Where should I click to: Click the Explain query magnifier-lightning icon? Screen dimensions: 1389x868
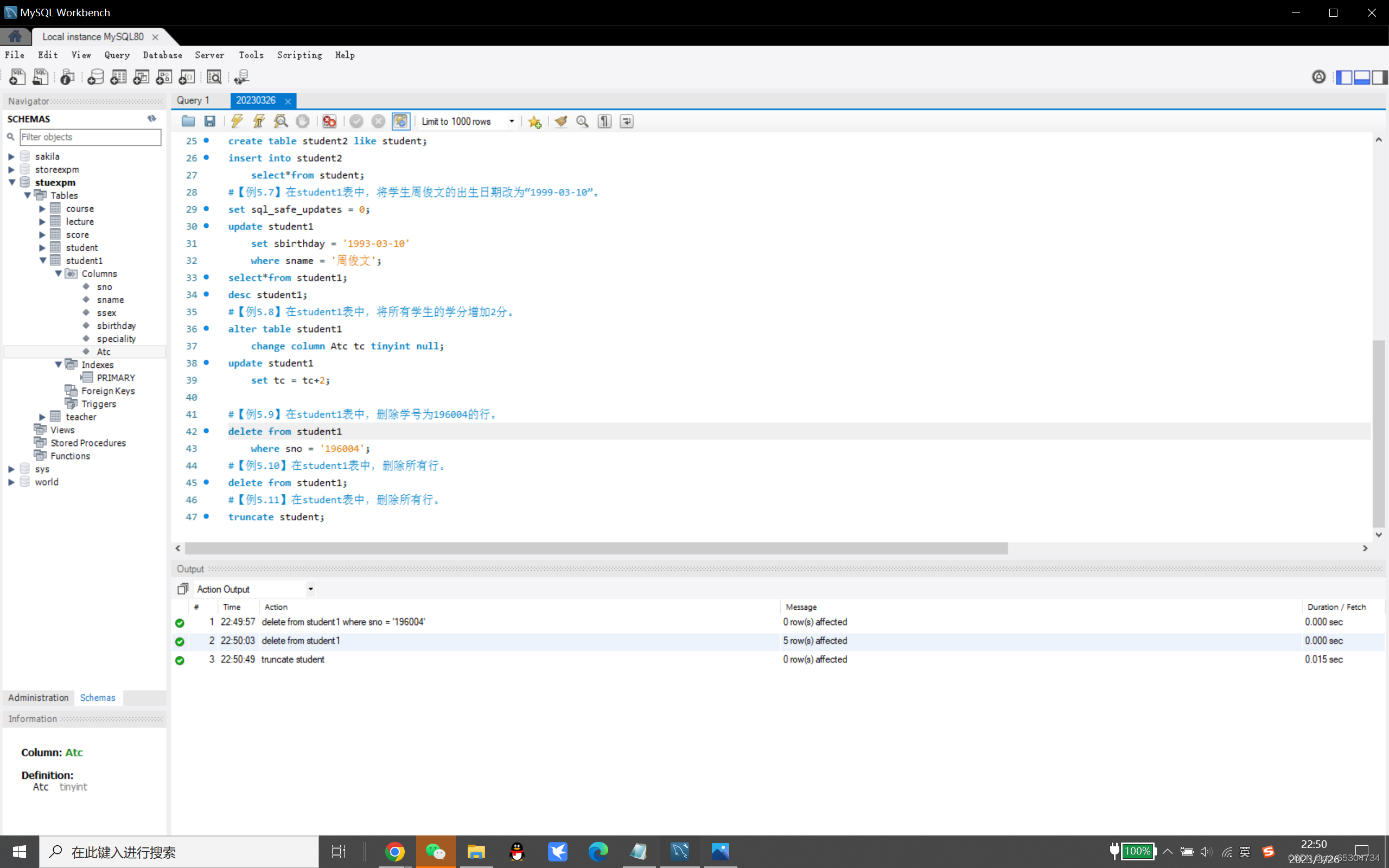pos(281,121)
